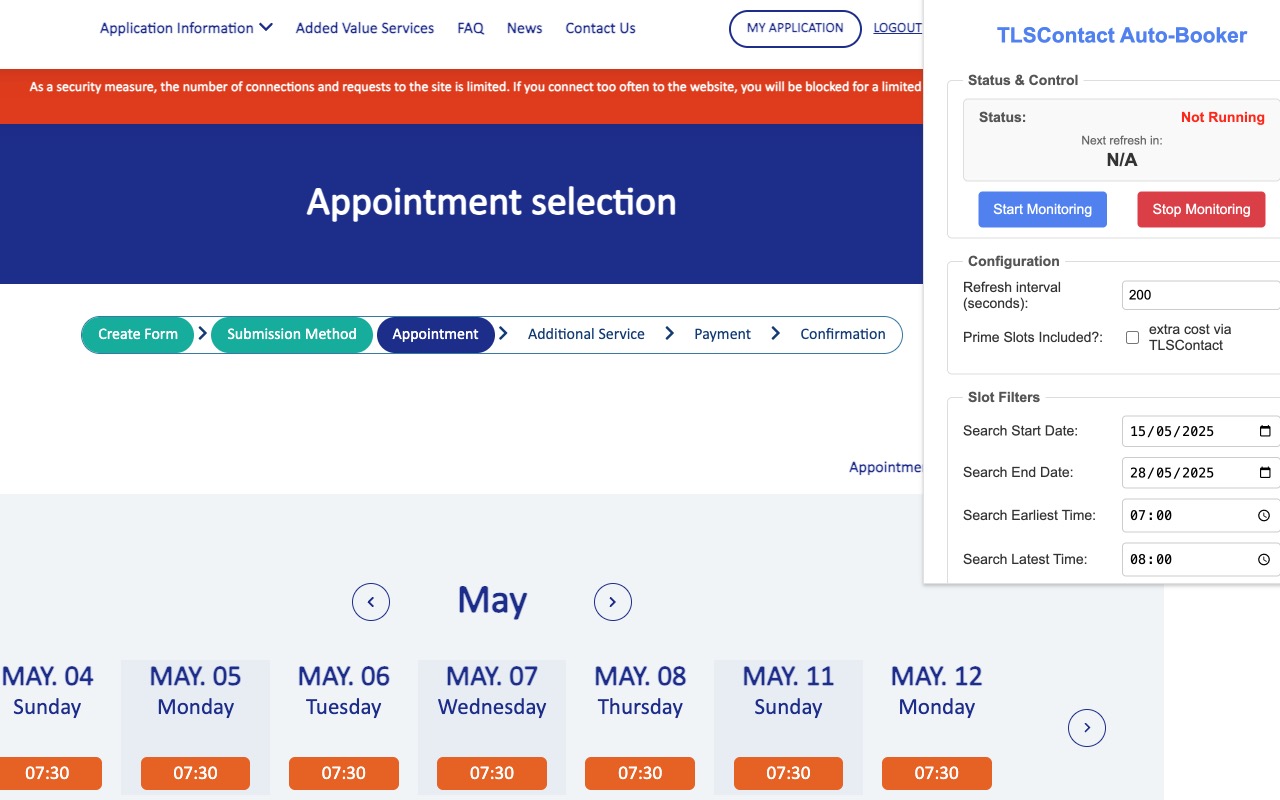Screen dimensions: 1280x800
Task: Navigate to the News page
Action: tap(524, 28)
